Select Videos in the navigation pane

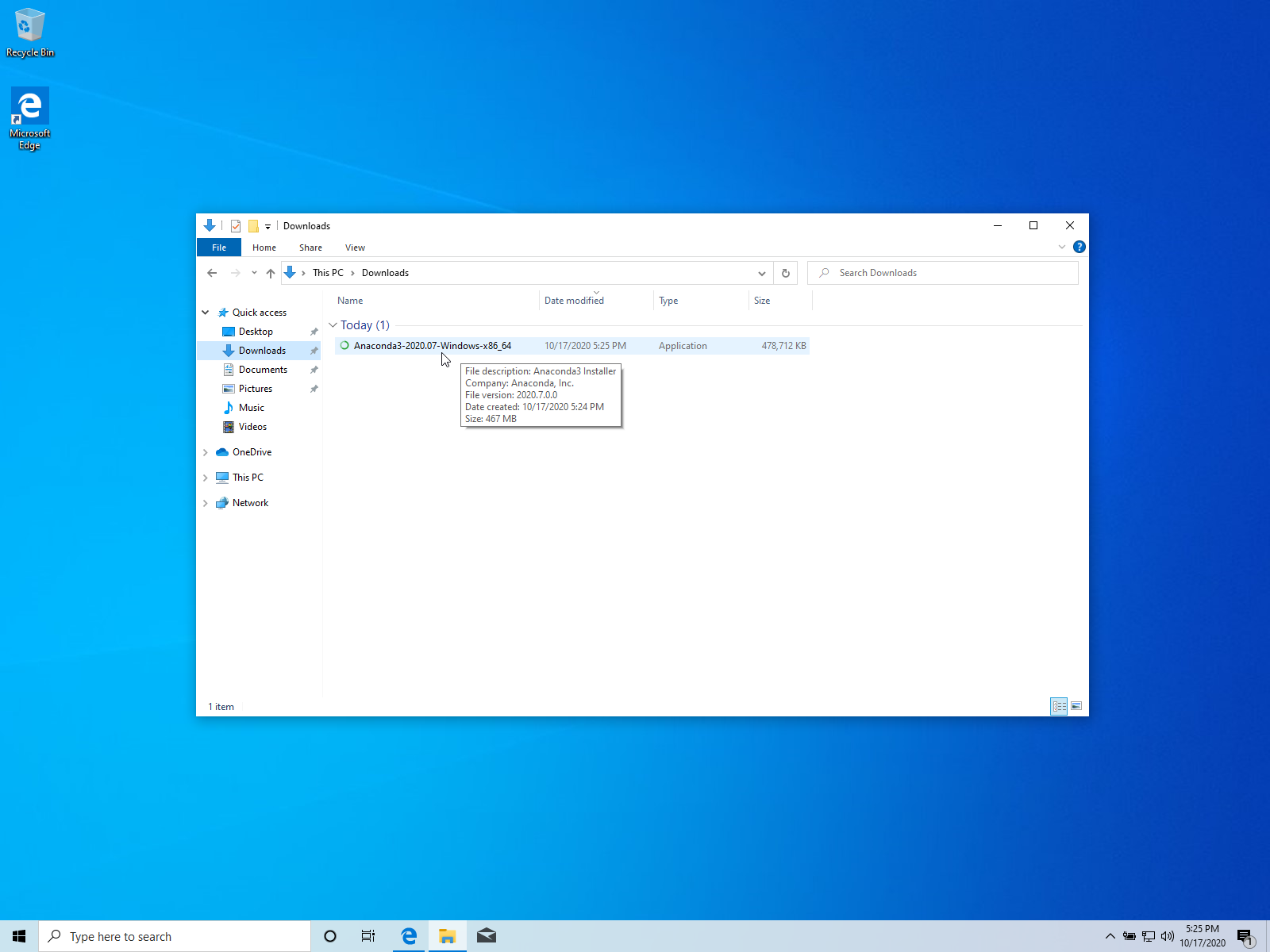(252, 427)
